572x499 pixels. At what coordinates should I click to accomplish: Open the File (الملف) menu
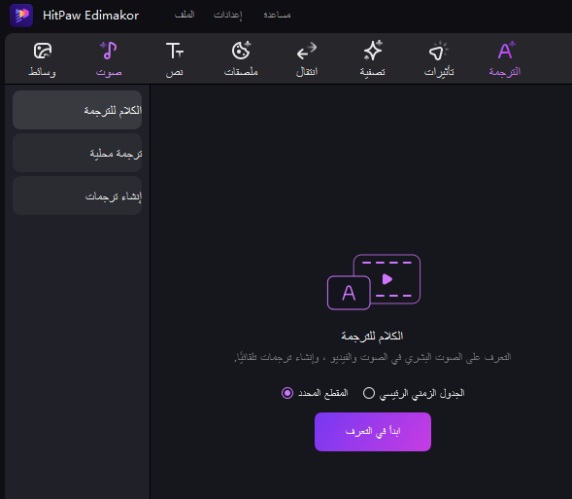click(x=185, y=15)
